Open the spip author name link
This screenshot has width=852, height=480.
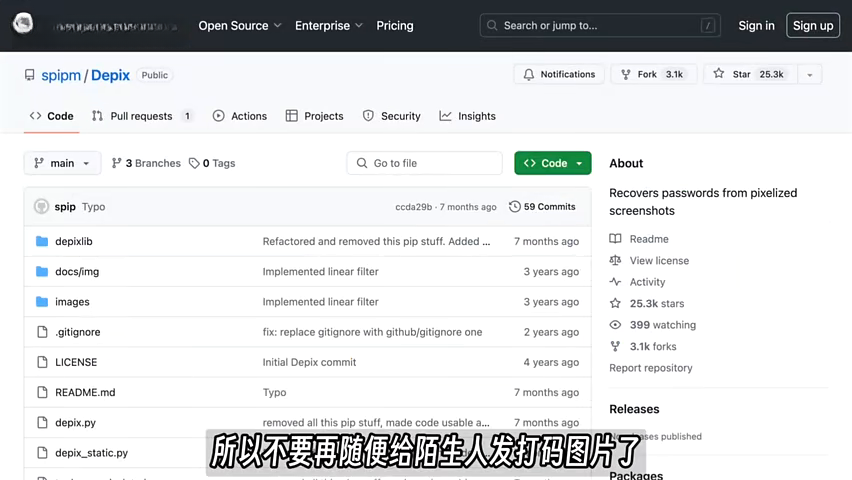[65, 207]
